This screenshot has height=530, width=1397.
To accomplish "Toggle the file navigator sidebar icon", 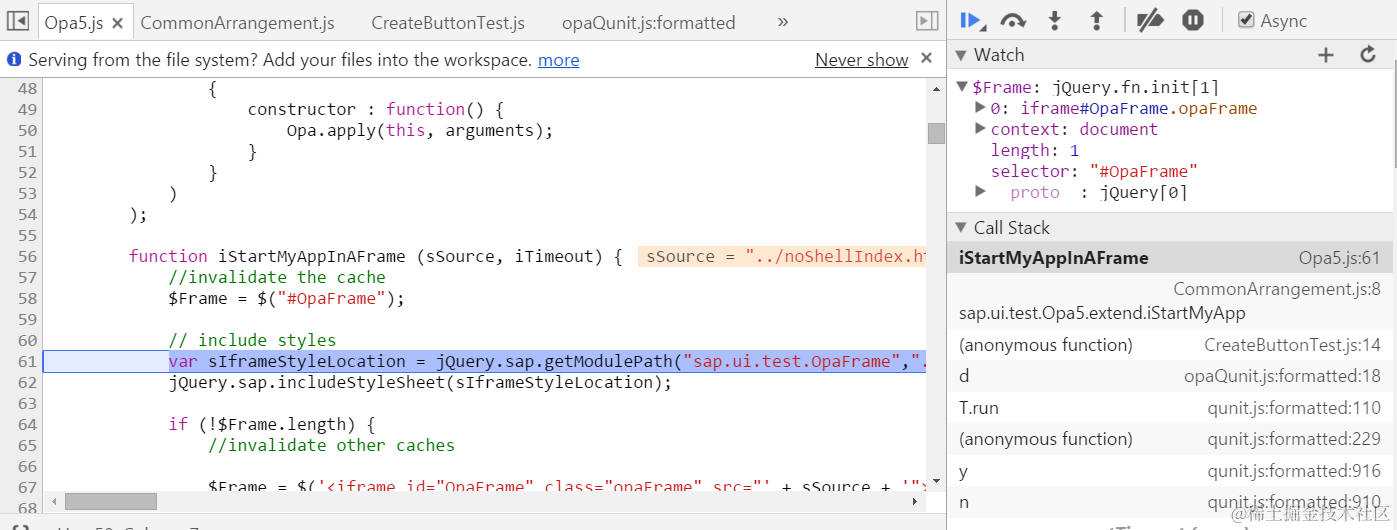I will [x=18, y=21].
